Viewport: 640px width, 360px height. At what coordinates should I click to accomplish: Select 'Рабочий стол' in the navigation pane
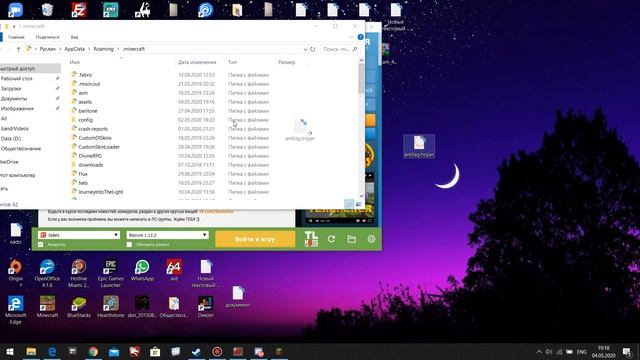[16, 78]
